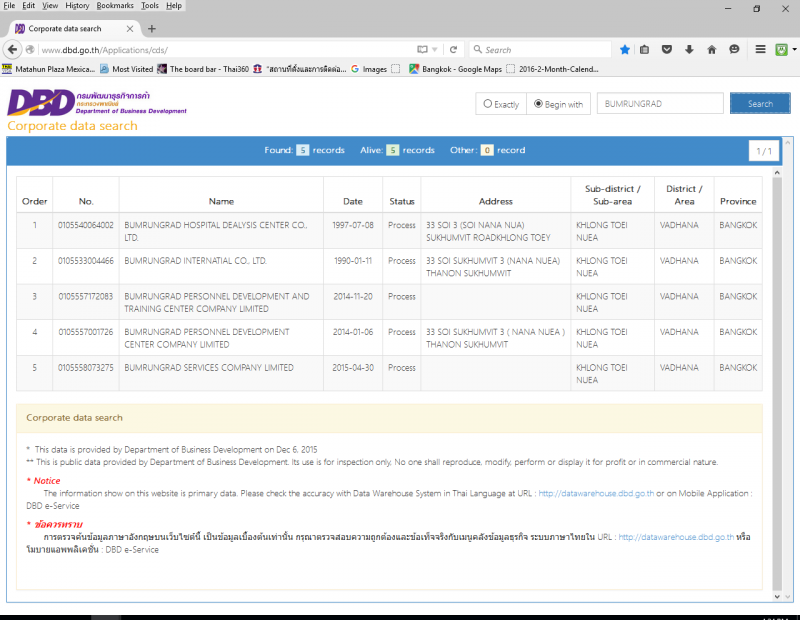This screenshot has width=800, height=620.
Task: Click the date 2015-04-30
Action: [x=353, y=367]
